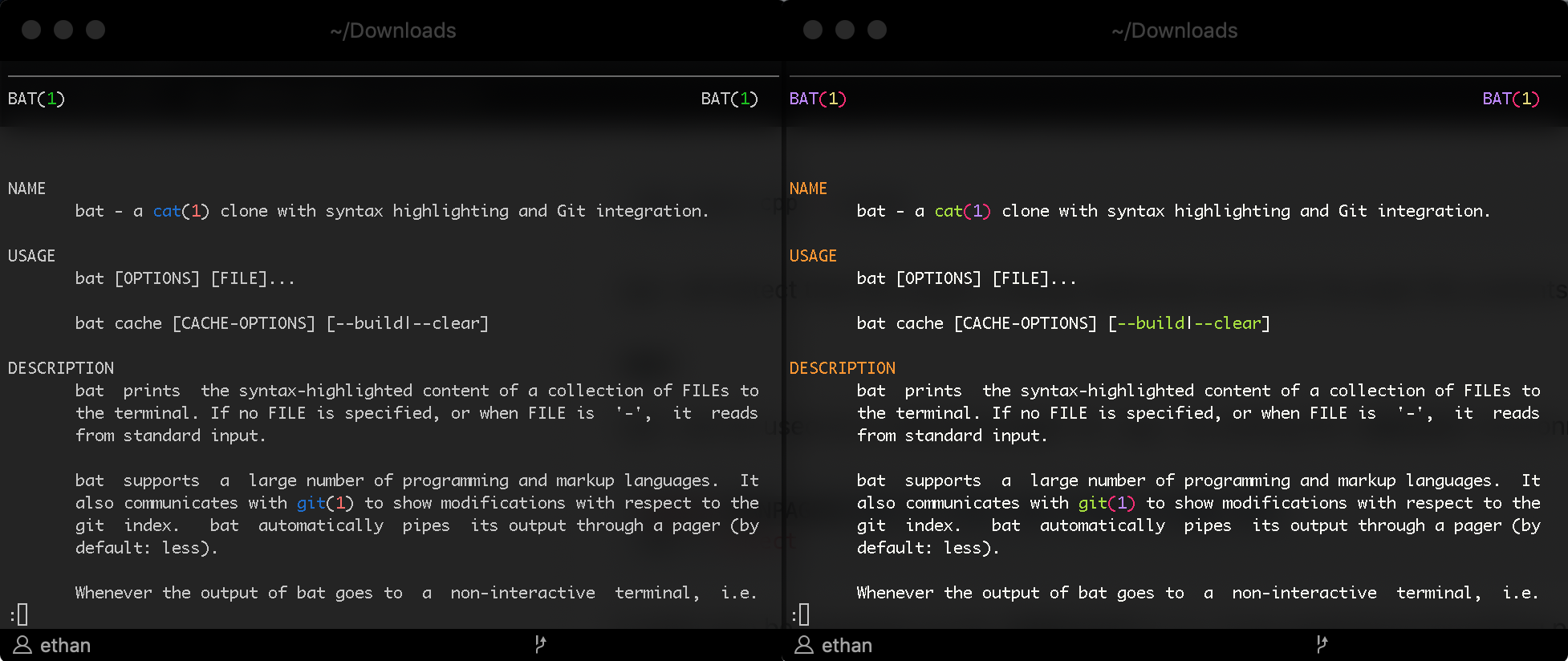This screenshot has width=1568, height=661.
Task: Click green git(1) reference in right terminal
Action: pos(1107,503)
